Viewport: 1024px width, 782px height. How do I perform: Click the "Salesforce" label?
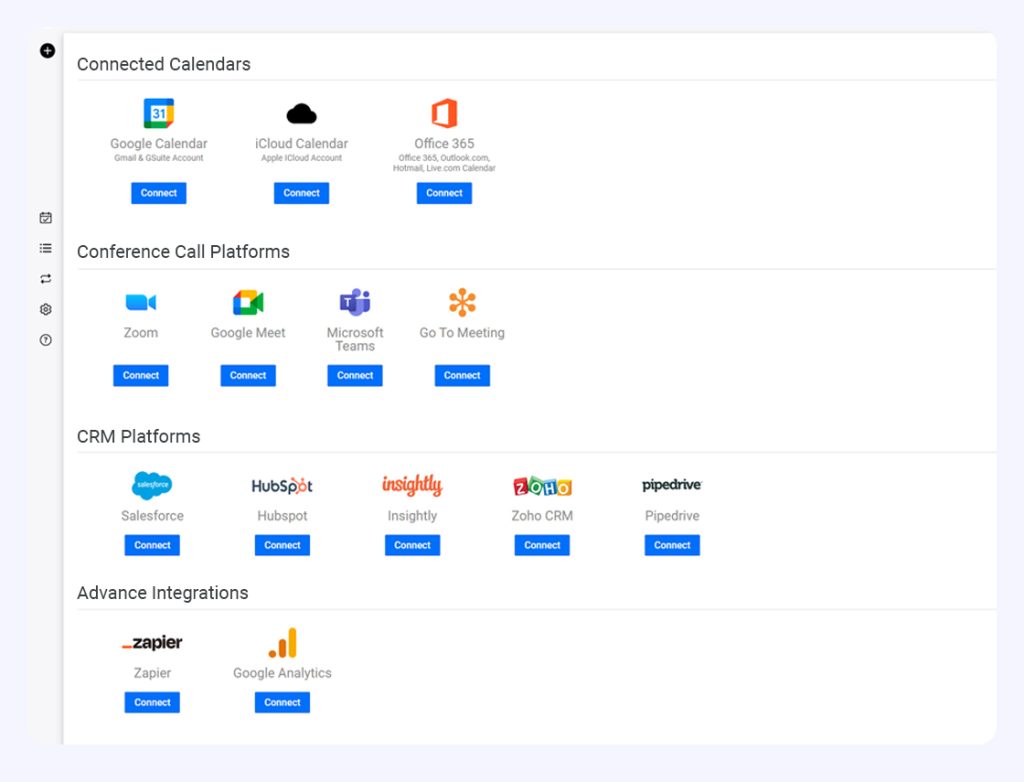[152, 515]
